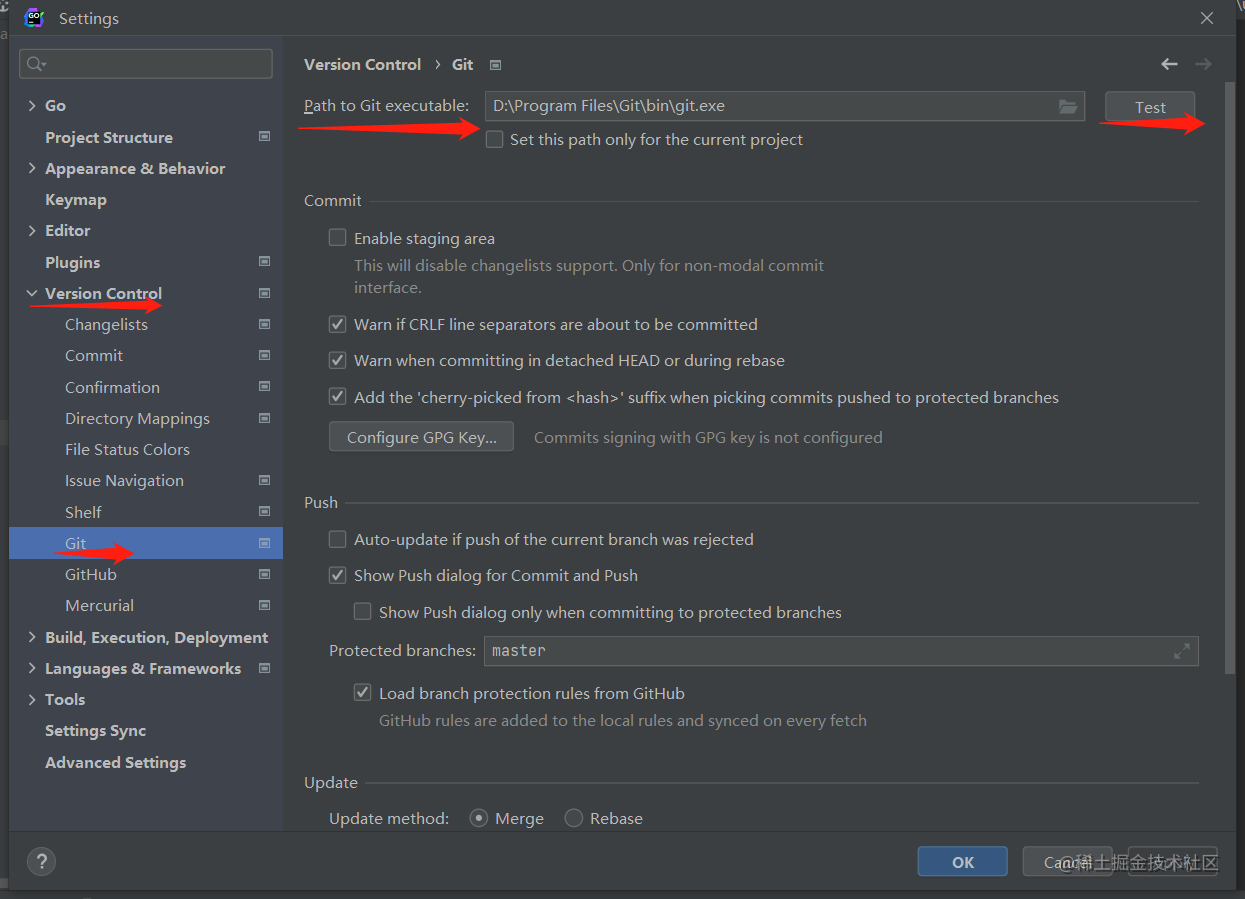1245x899 pixels.
Task: Click the back navigation arrow
Action: coord(1169,64)
